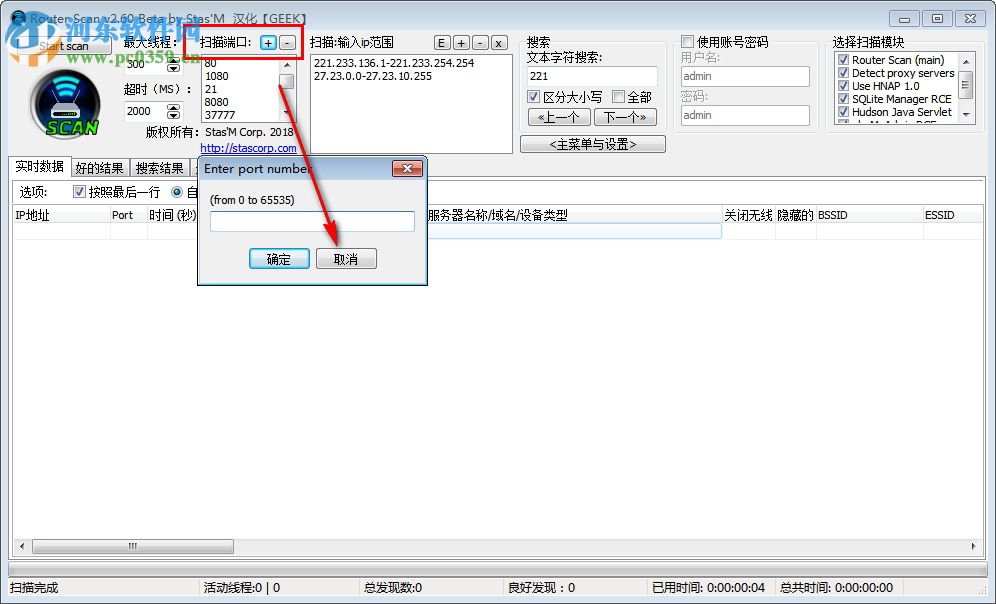Click the port list scrollbar down arrow

[x=285, y=113]
